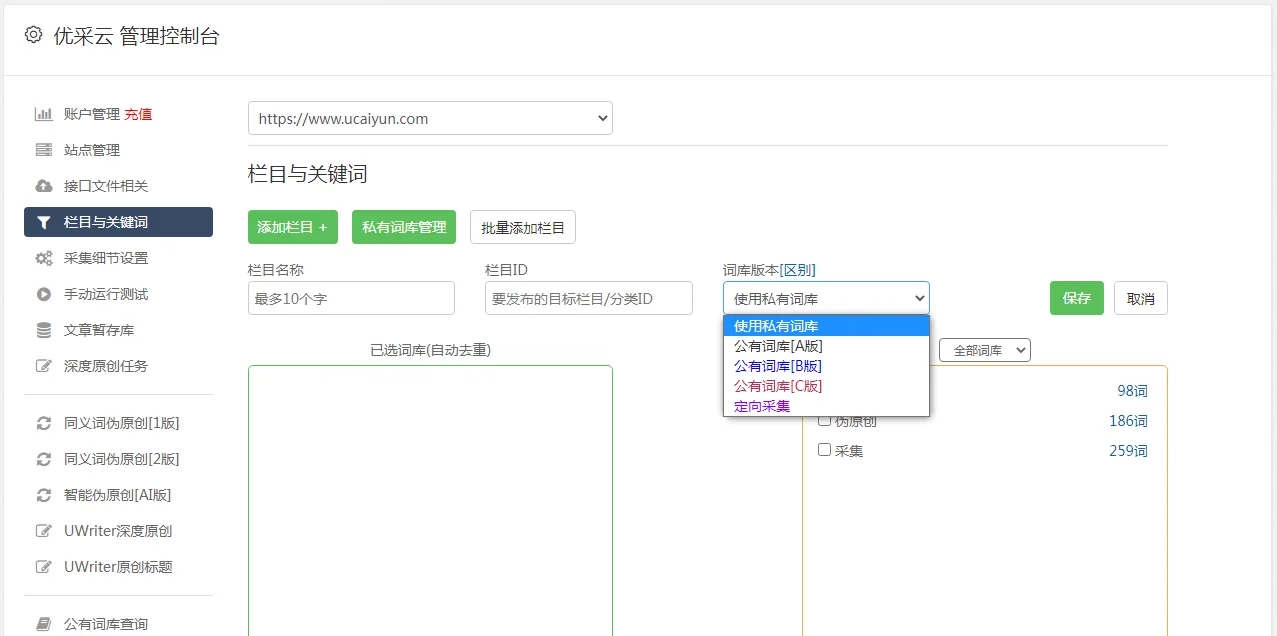
Task: Click the 采集细节设置 gears icon
Action: click(42, 257)
